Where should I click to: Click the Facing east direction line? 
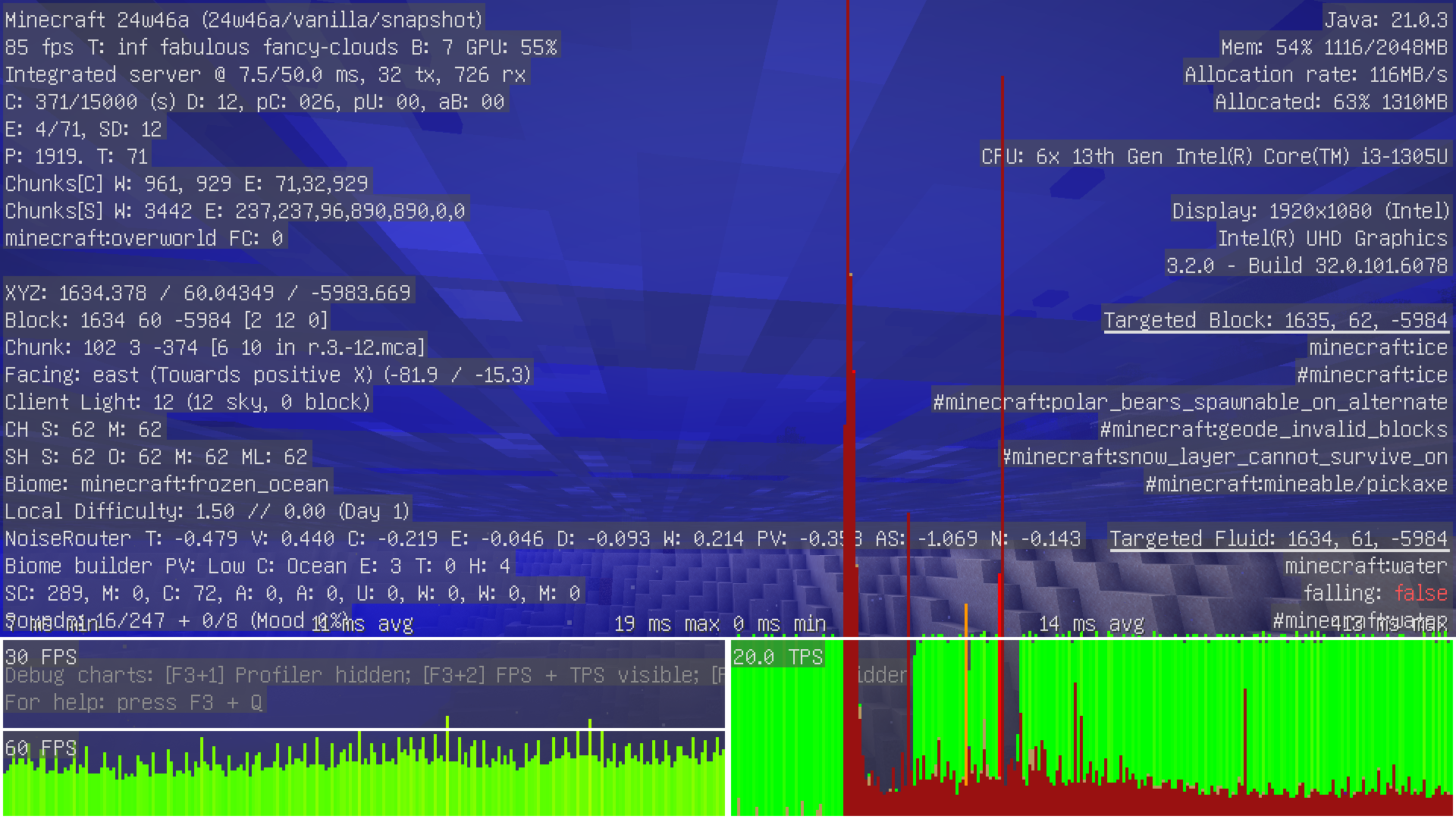tap(268, 375)
